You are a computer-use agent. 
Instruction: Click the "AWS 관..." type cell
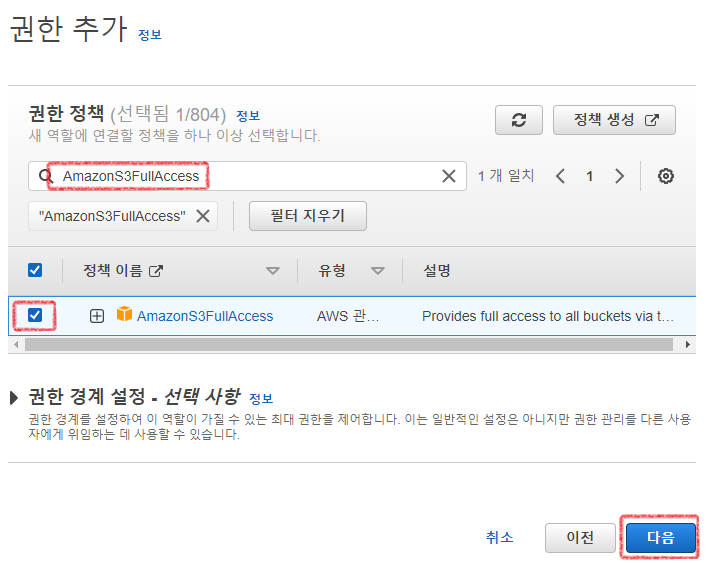[348, 316]
